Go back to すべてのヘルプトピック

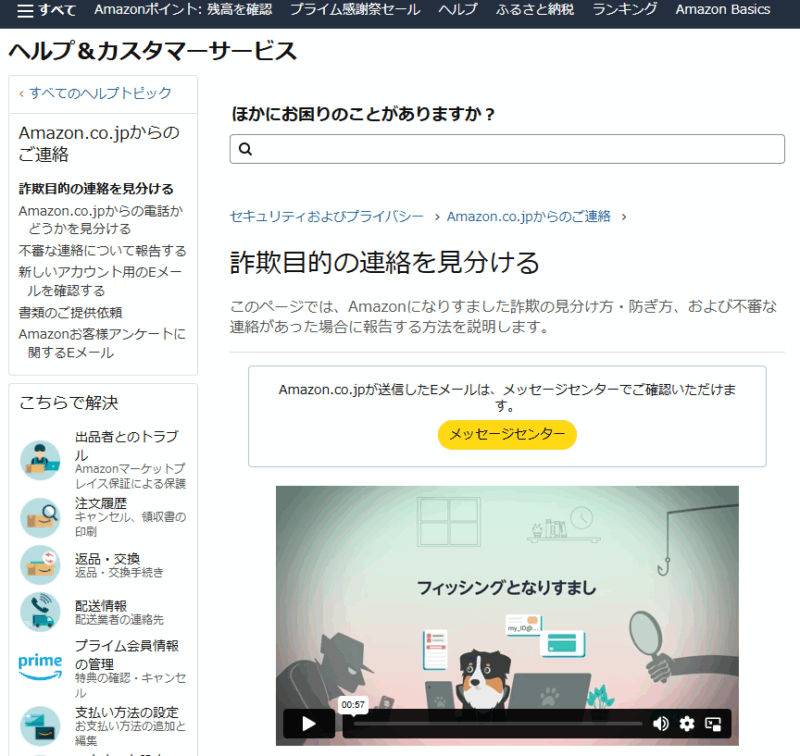pos(100,93)
